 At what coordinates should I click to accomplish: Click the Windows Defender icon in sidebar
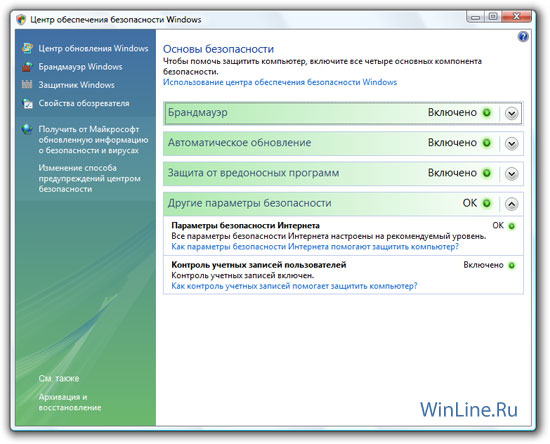click(27, 85)
